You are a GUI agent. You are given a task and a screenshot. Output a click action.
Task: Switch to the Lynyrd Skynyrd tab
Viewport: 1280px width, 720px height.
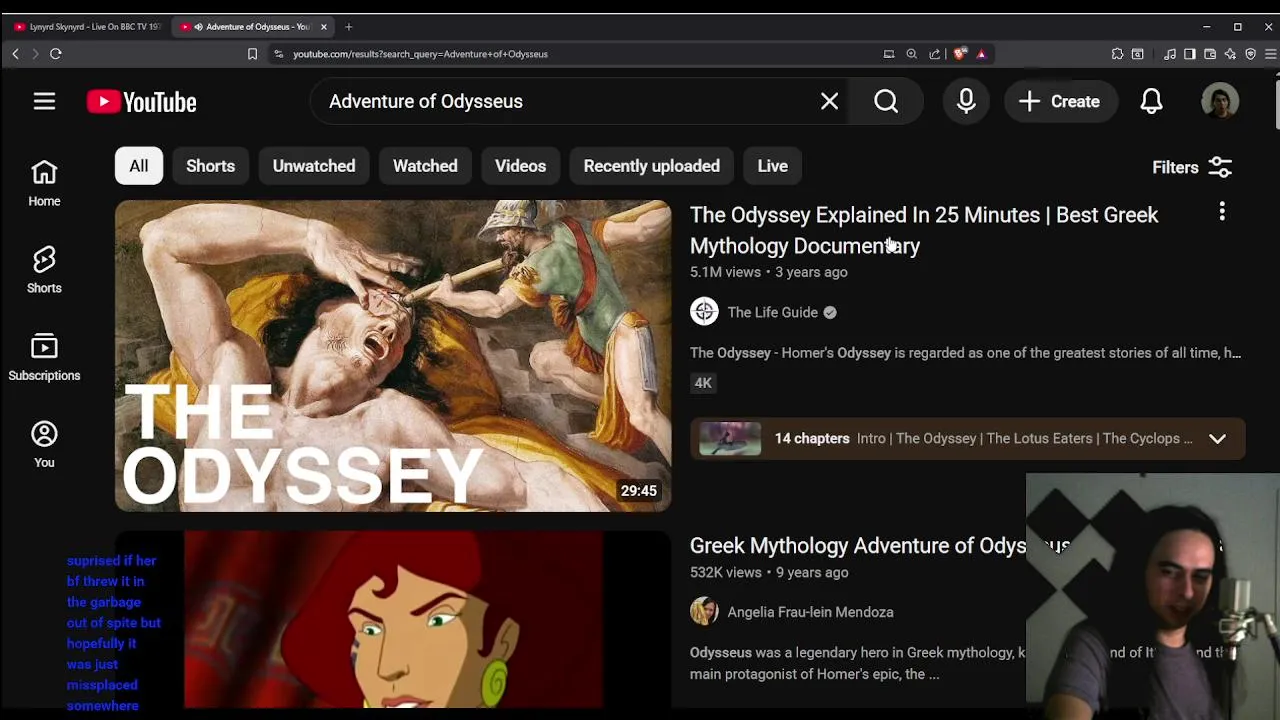[86, 27]
